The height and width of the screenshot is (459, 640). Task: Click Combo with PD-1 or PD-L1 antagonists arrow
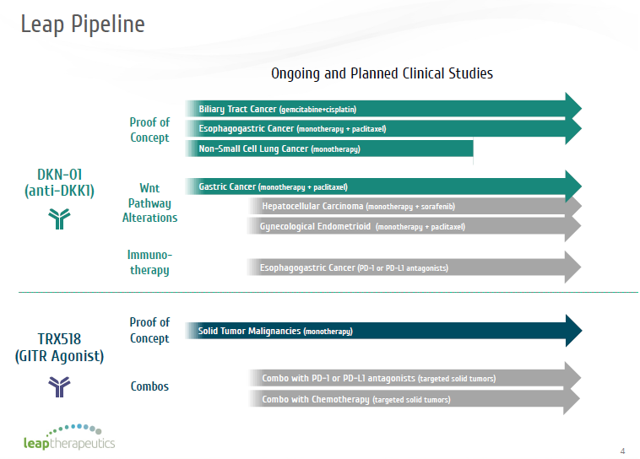[415, 378]
